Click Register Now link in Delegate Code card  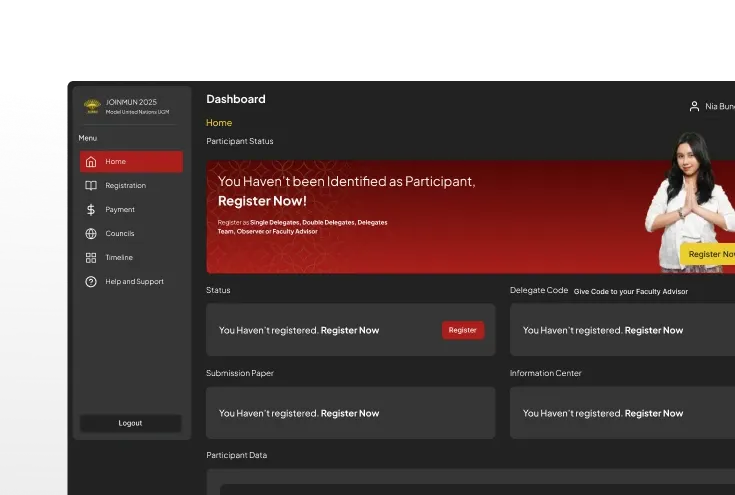point(654,330)
